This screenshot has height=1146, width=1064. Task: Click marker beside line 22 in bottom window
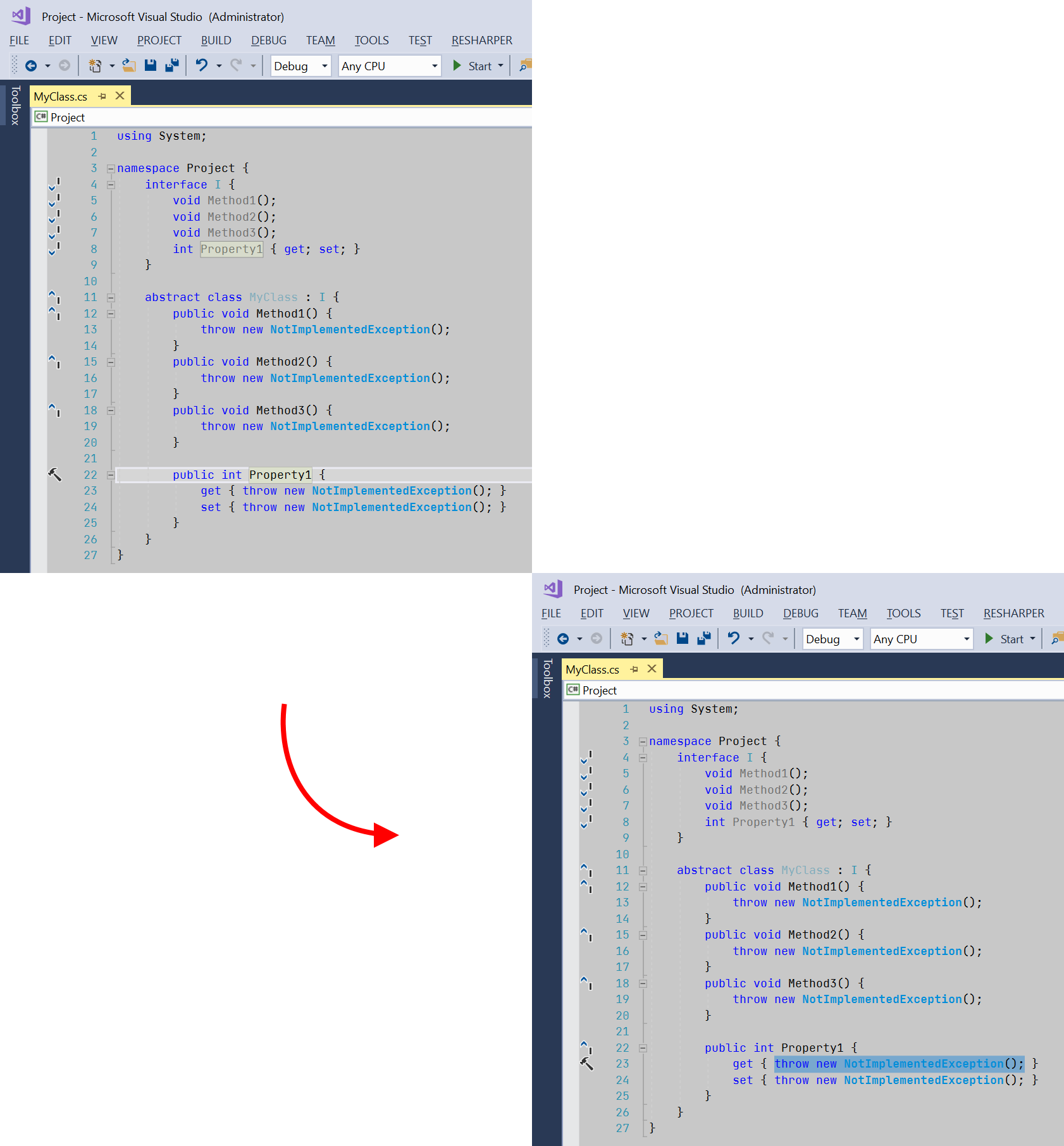pos(586,1047)
